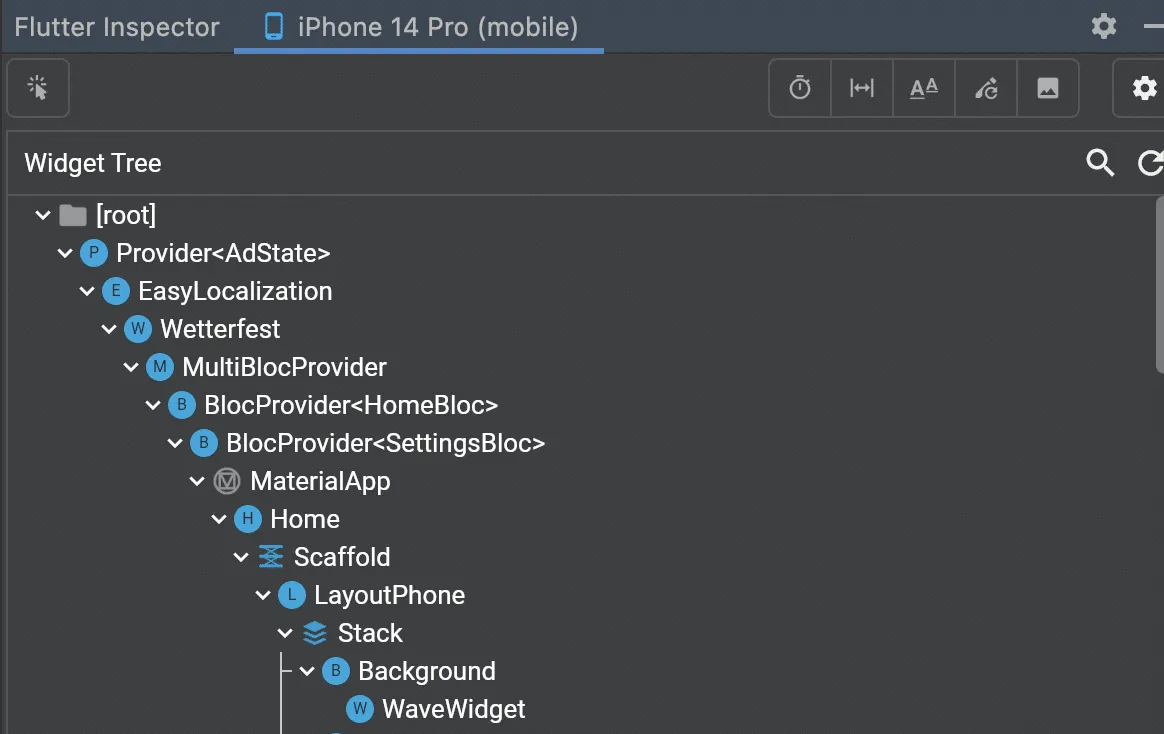Open the DevTools settings gear at top right
This screenshot has height=734, width=1164.
[x=1103, y=26]
